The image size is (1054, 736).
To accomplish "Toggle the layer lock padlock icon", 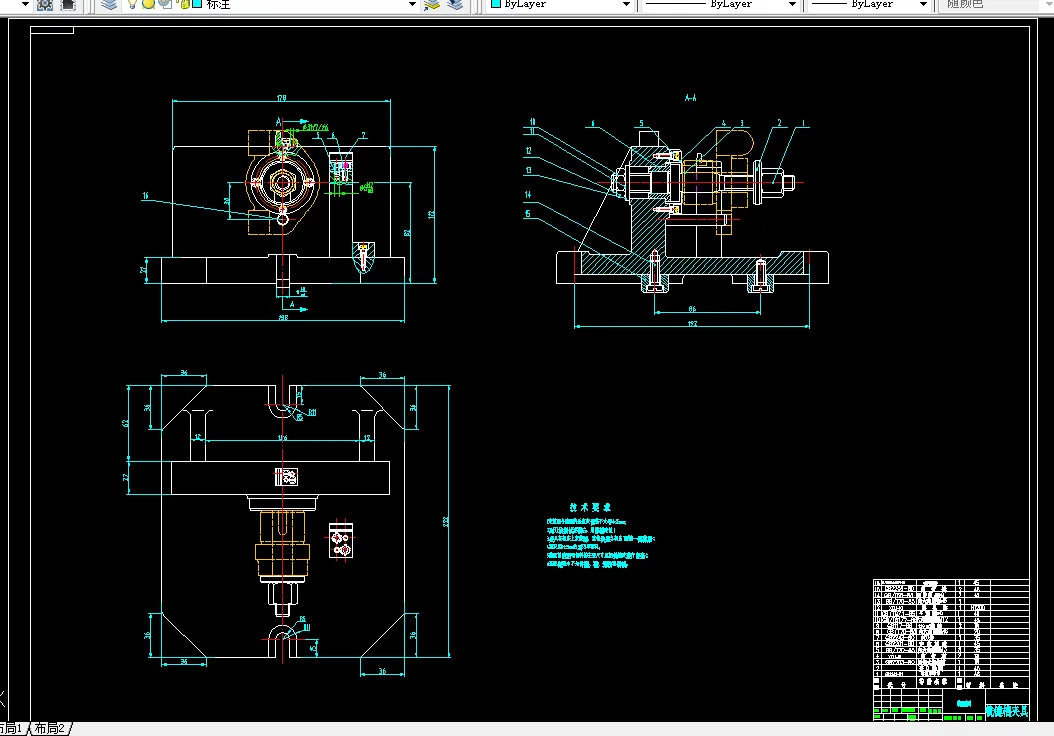I will pyautogui.click(x=183, y=4).
